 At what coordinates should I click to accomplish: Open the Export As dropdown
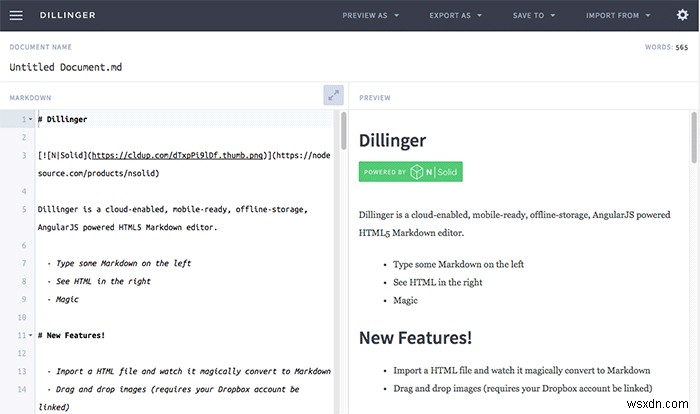point(455,16)
